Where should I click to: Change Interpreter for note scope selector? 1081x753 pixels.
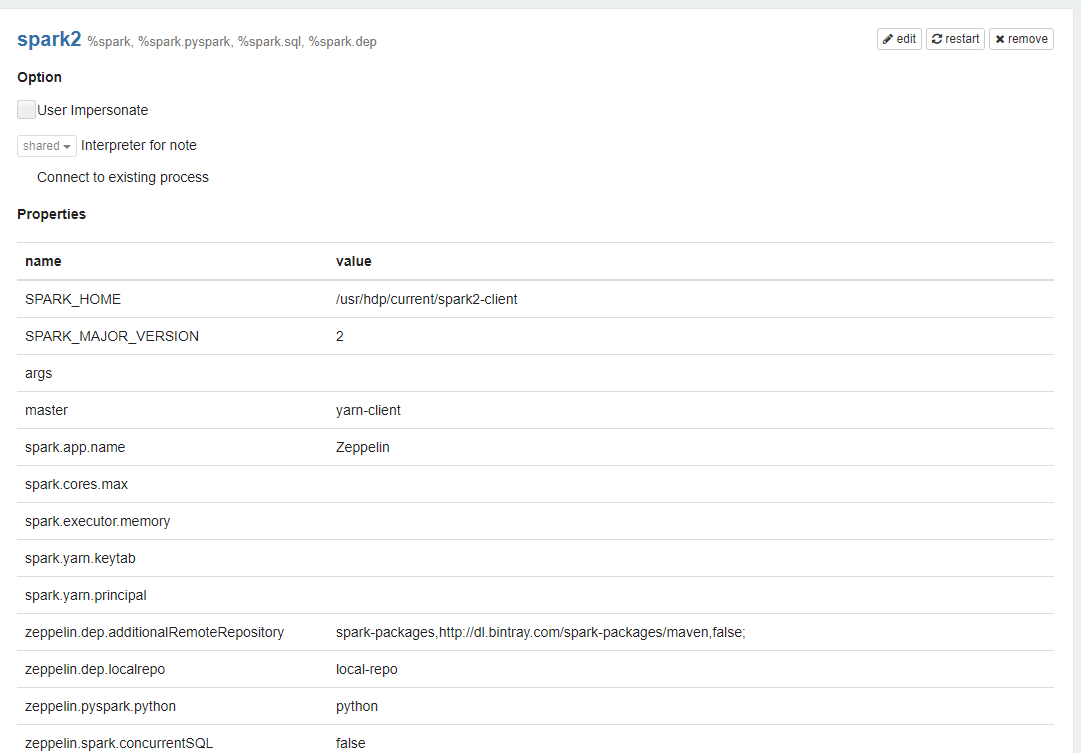[46, 145]
